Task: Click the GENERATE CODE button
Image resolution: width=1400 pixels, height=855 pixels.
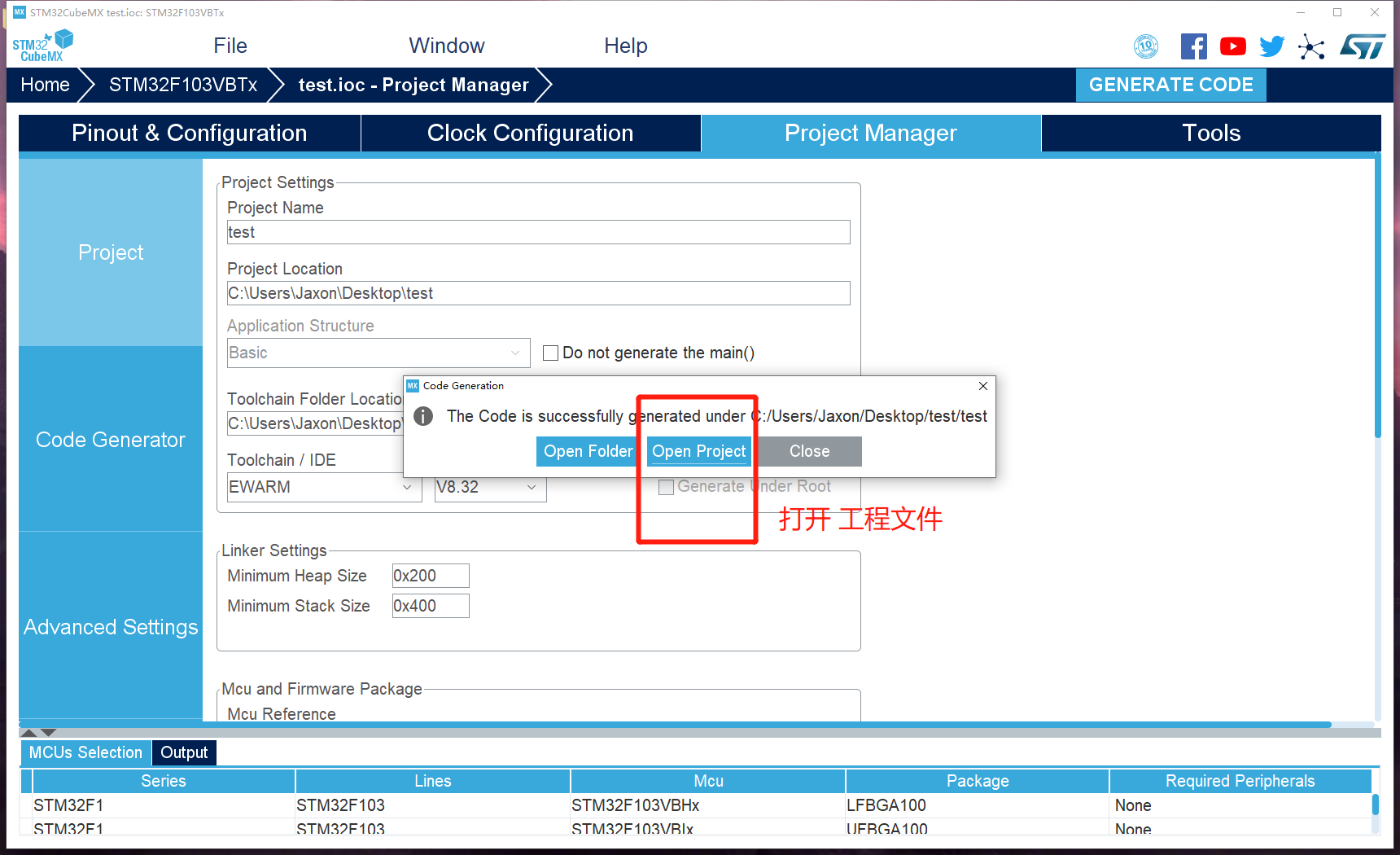Action: [1171, 85]
